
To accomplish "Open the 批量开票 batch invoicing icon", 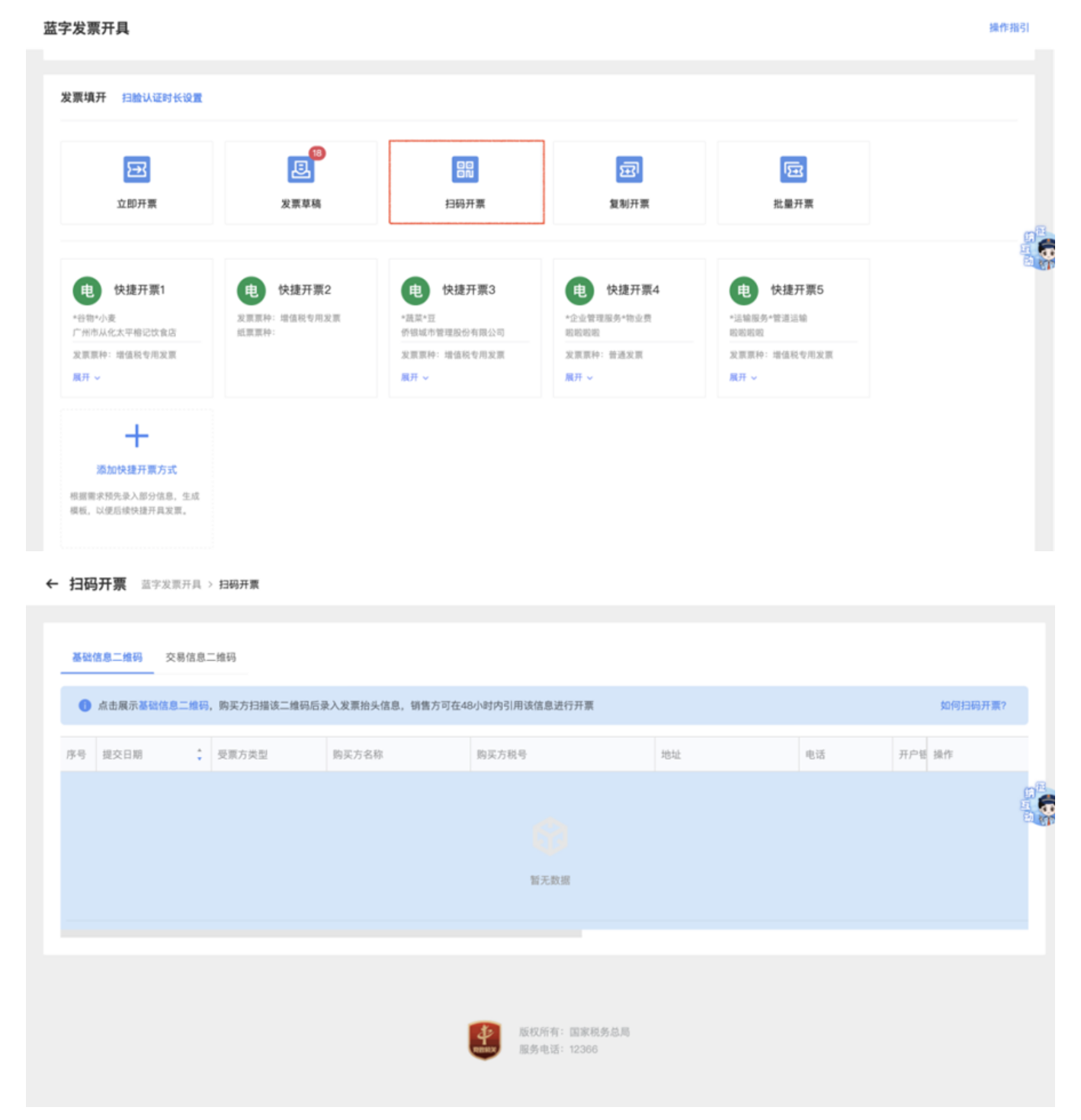I will pos(795,169).
